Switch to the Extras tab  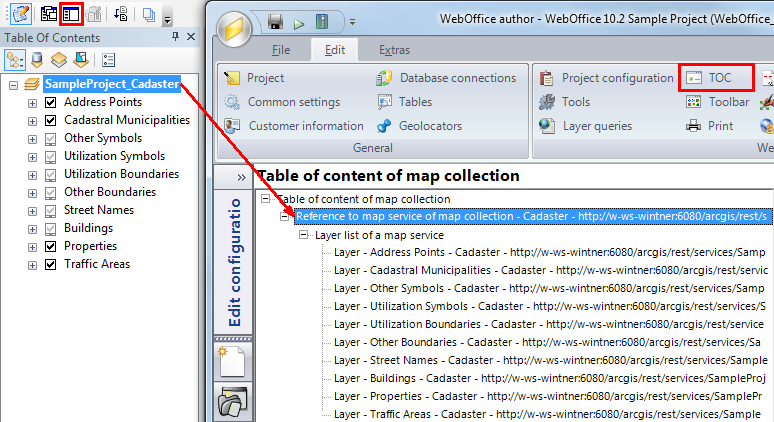[394, 50]
